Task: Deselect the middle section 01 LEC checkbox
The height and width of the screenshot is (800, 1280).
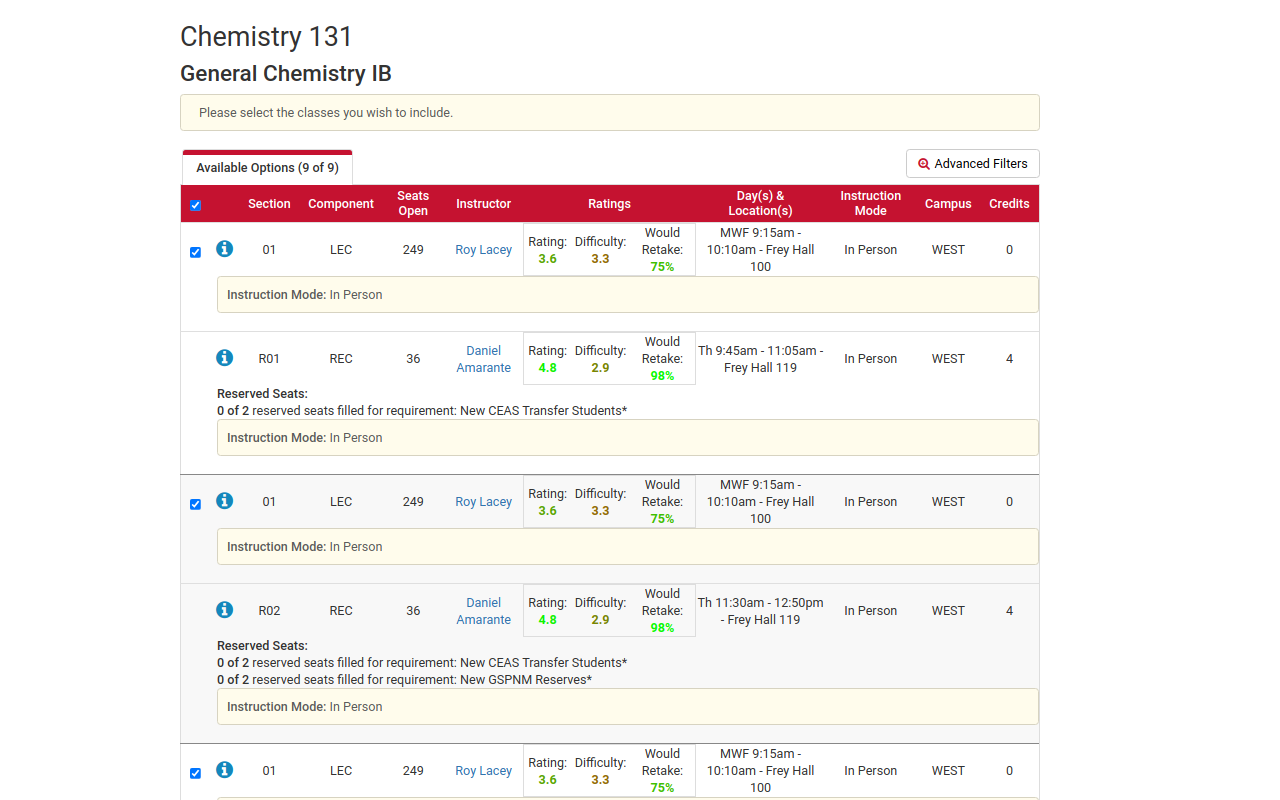Action: [195, 504]
